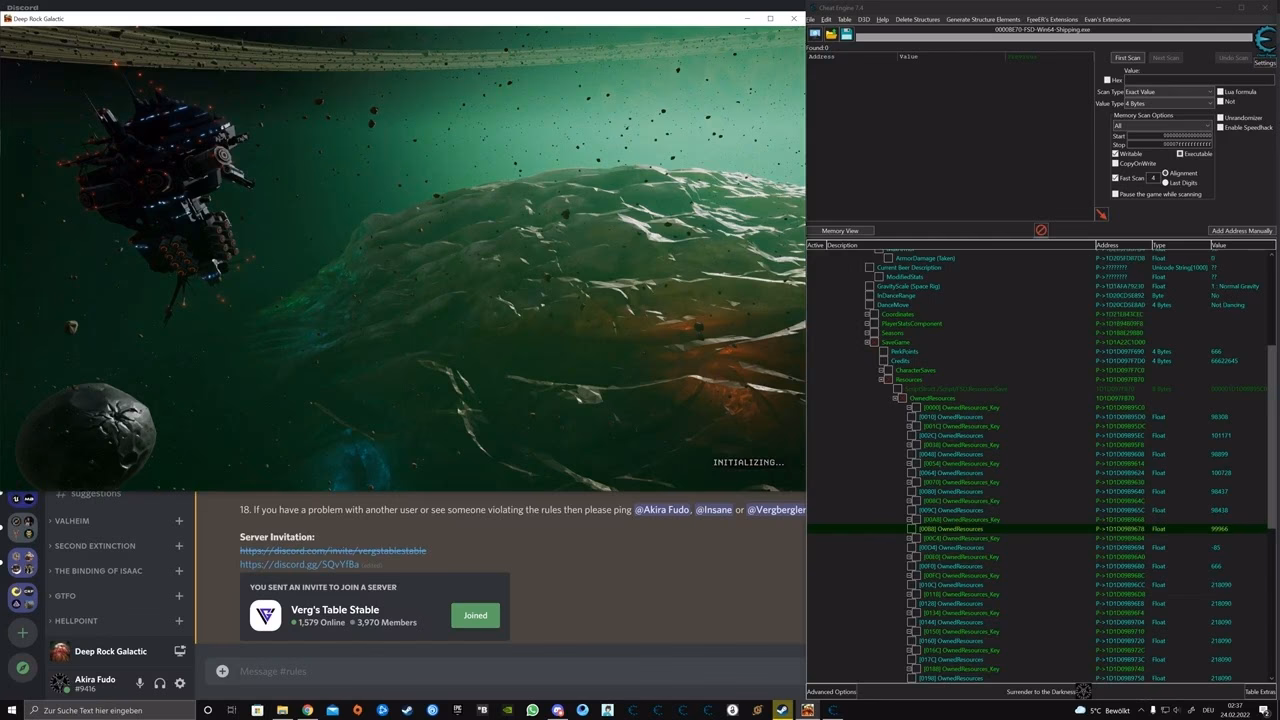The width and height of the screenshot is (1280, 720).
Task: Toggle the Enable Speedhack checkbox
Action: click(1221, 127)
